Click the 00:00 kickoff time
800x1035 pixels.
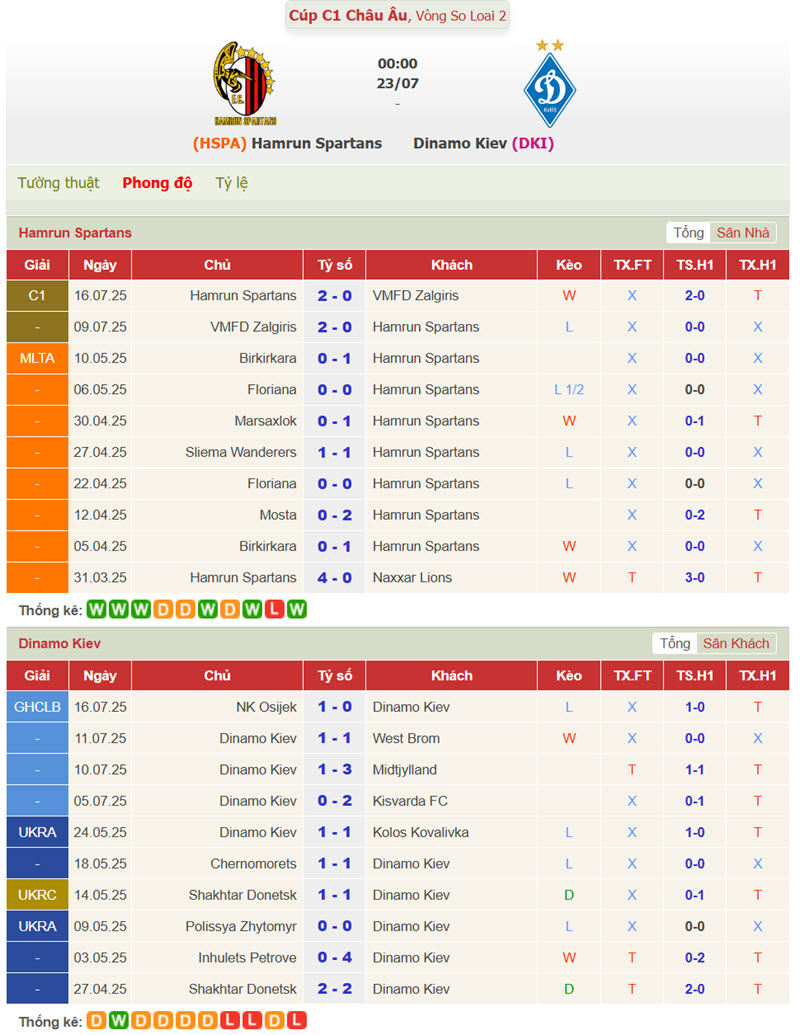pos(397,64)
